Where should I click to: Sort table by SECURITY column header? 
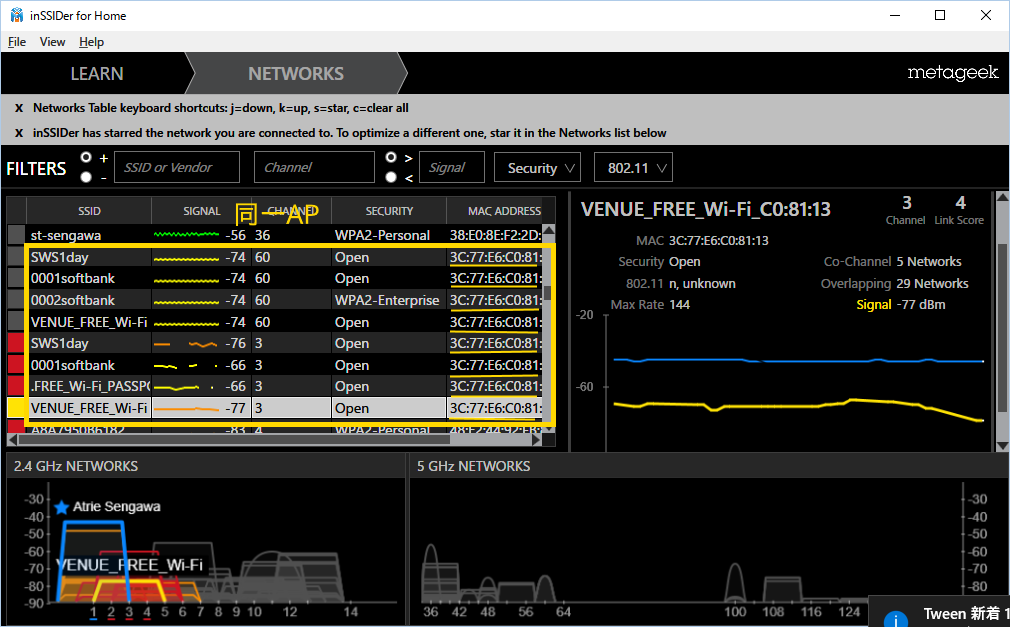[x=389, y=211]
